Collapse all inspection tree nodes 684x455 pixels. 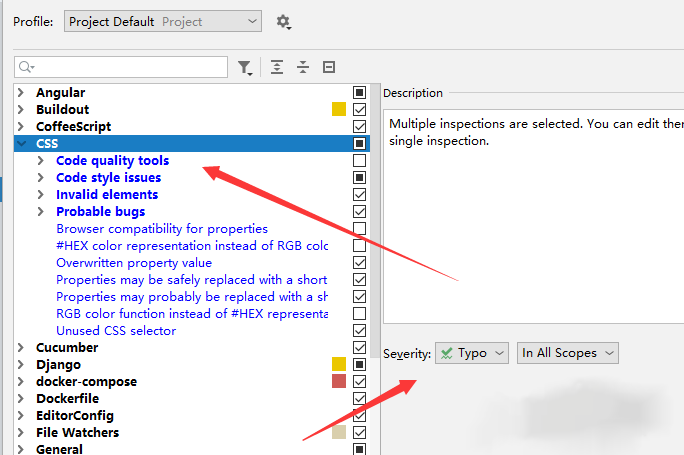click(x=303, y=67)
